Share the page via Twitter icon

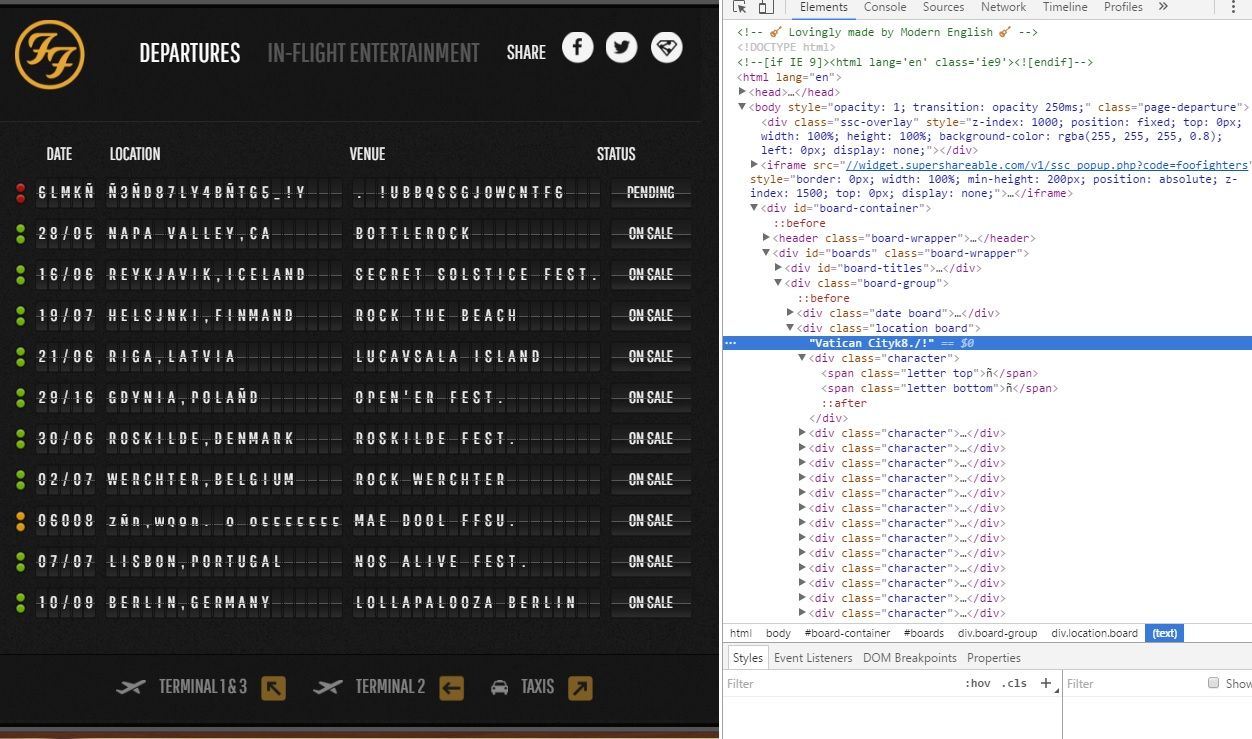pyautogui.click(x=621, y=47)
